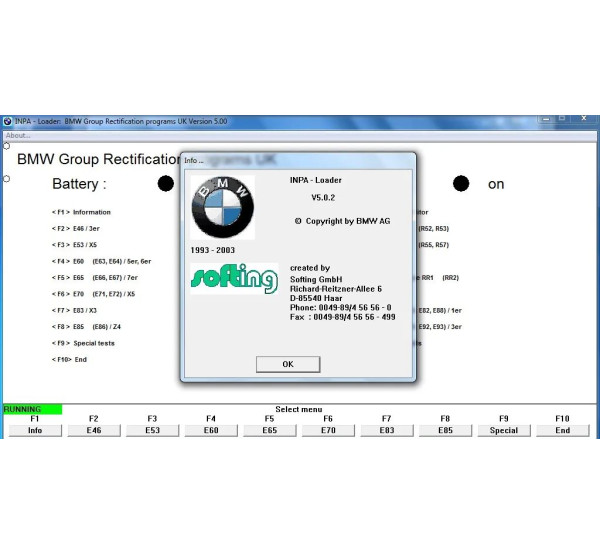Click the BMW icon in title bar
Screen dimensions: 600x554
click(8, 121)
